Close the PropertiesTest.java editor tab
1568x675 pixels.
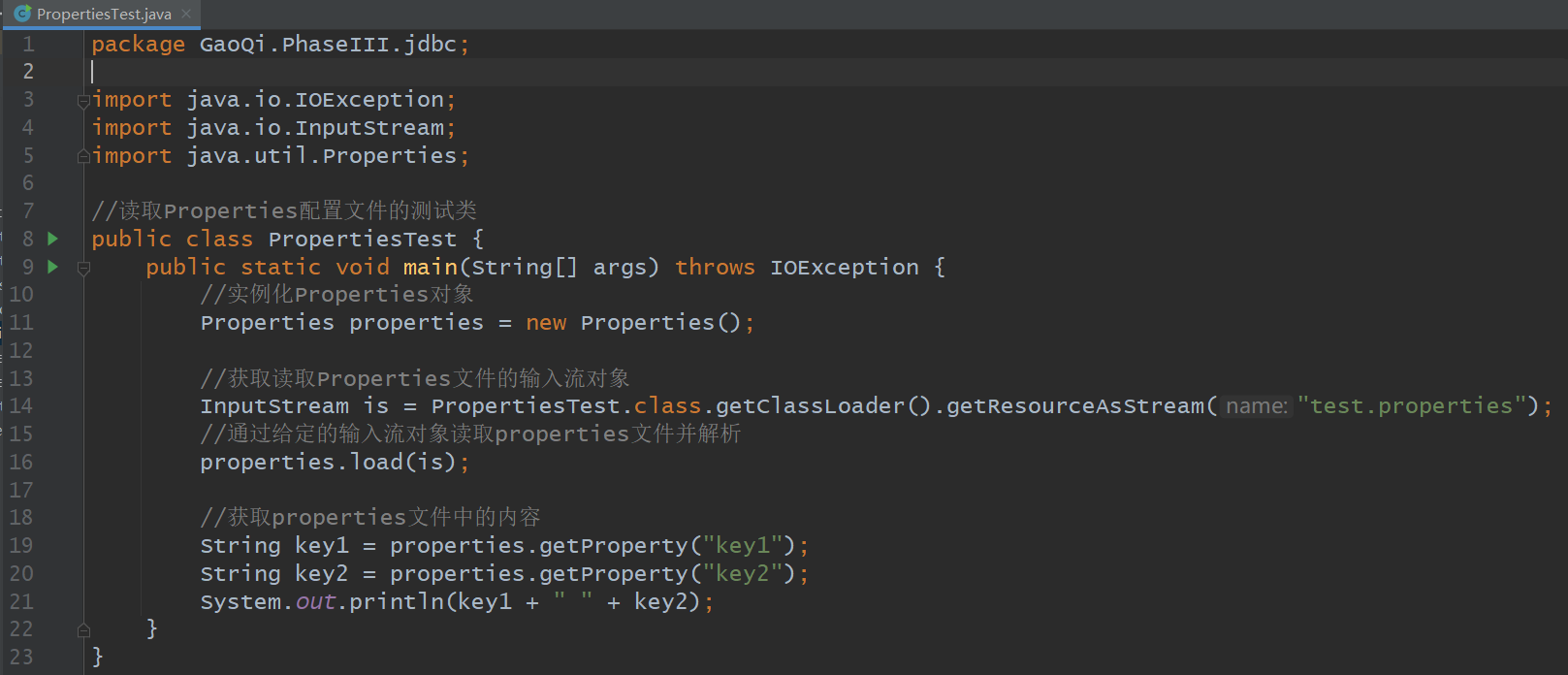(x=186, y=14)
